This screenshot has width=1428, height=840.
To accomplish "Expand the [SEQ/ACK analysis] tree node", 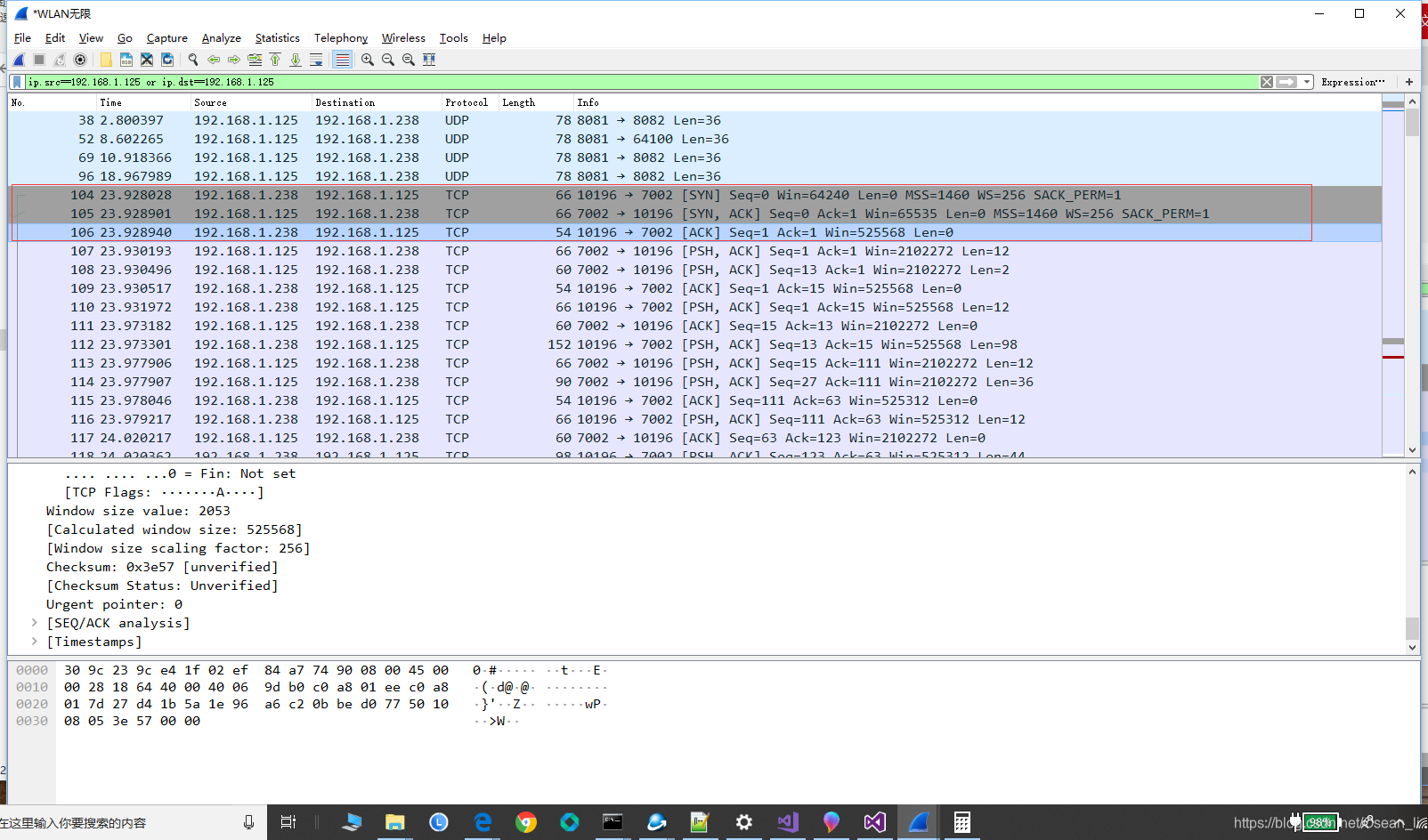I will (x=34, y=623).
